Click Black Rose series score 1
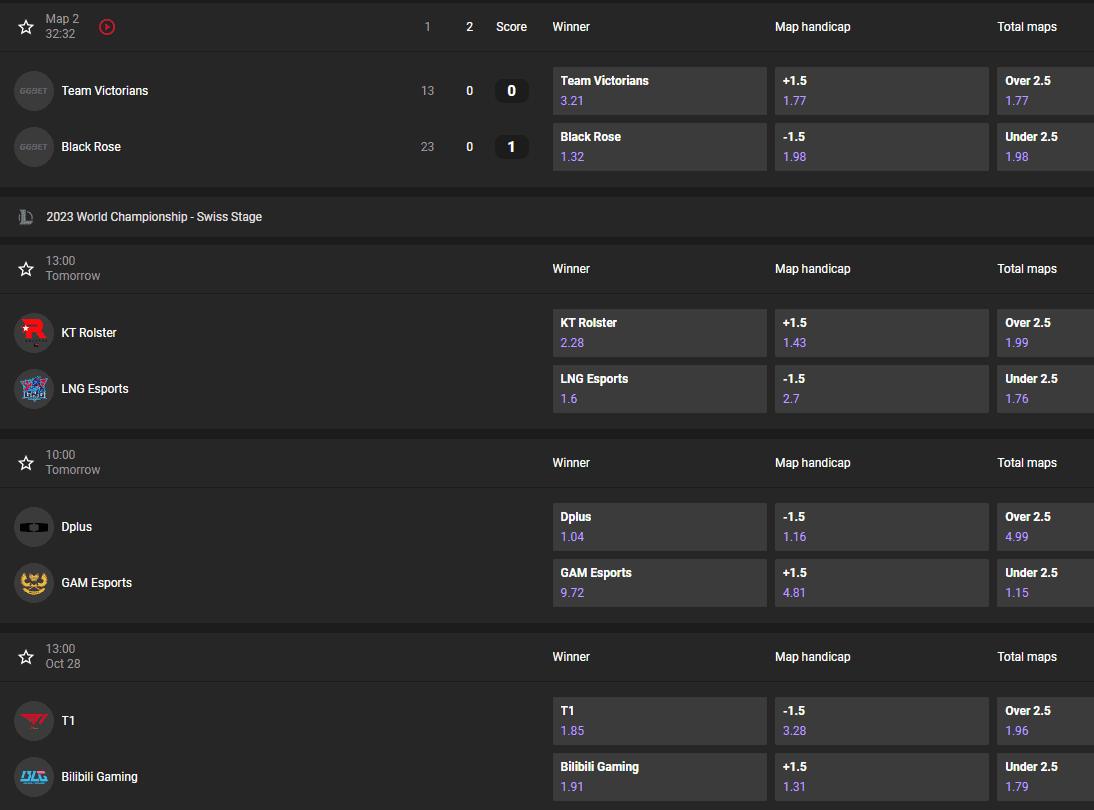Screen dimensions: 1094x810 511,147
